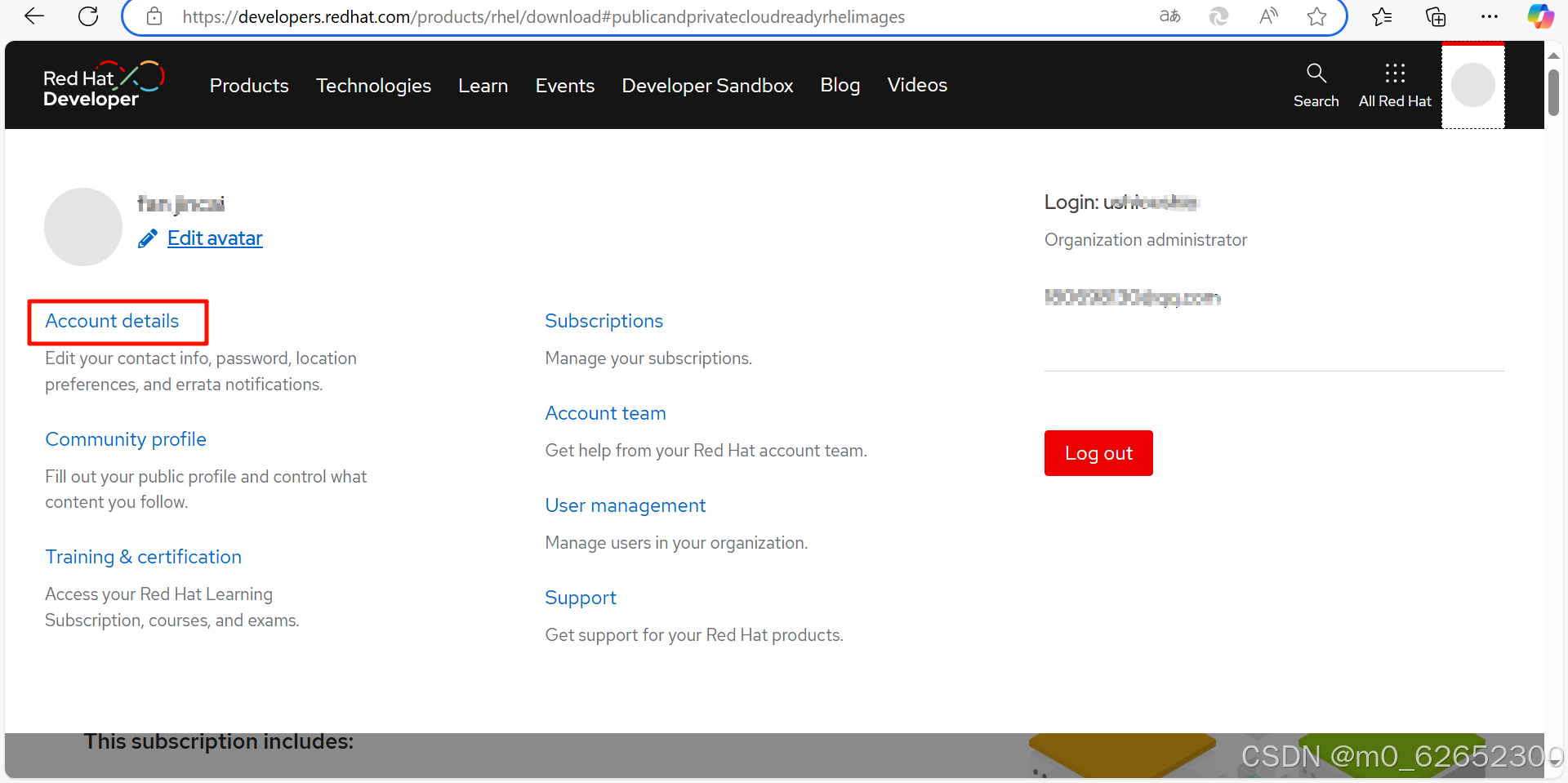This screenshot has height=783, width=1568.
Task: Open the Collections icon
Action: click(x=1436, y=16)
